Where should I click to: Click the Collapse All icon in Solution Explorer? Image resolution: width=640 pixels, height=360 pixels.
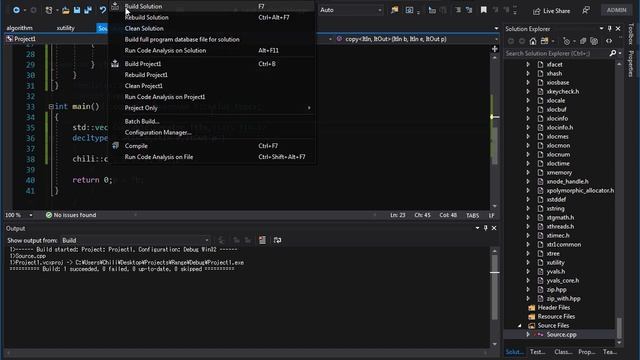[x=583, y=41]
